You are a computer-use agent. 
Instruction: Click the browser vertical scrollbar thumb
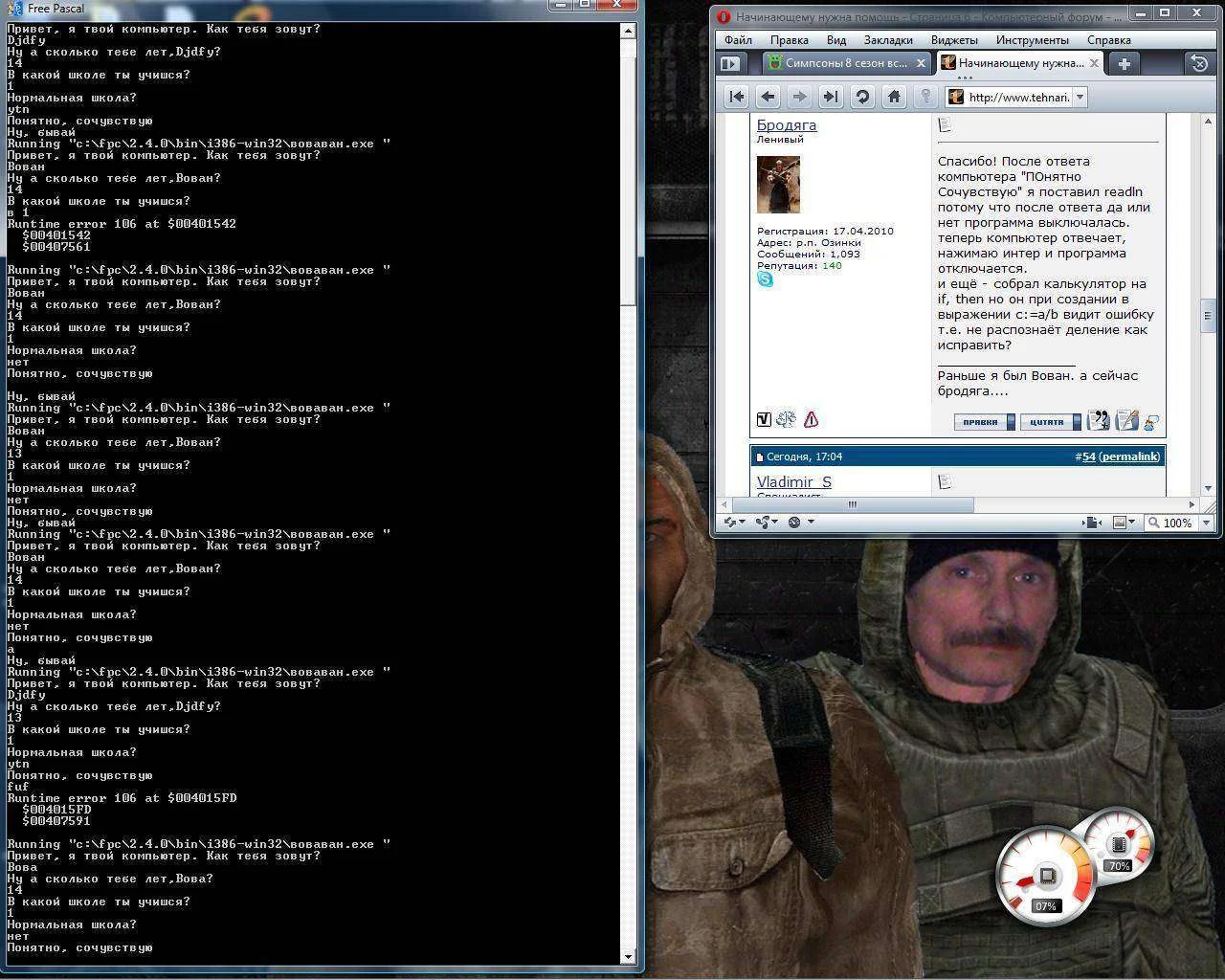(1208, 314)
